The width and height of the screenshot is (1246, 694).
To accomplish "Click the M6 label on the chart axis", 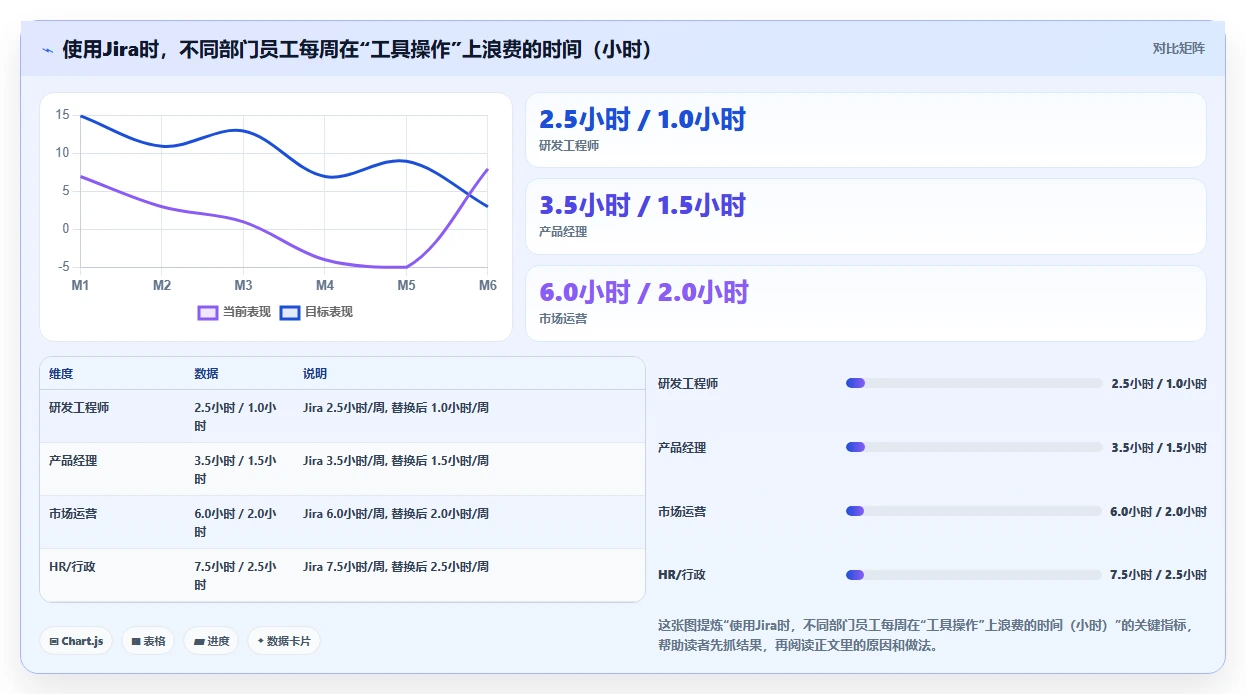I will coord(487,285).
